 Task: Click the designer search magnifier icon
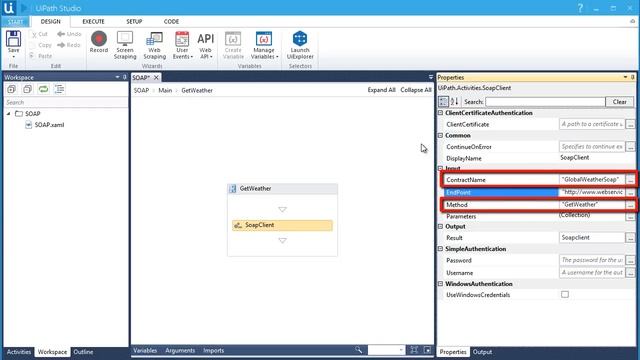pos(358,350)
